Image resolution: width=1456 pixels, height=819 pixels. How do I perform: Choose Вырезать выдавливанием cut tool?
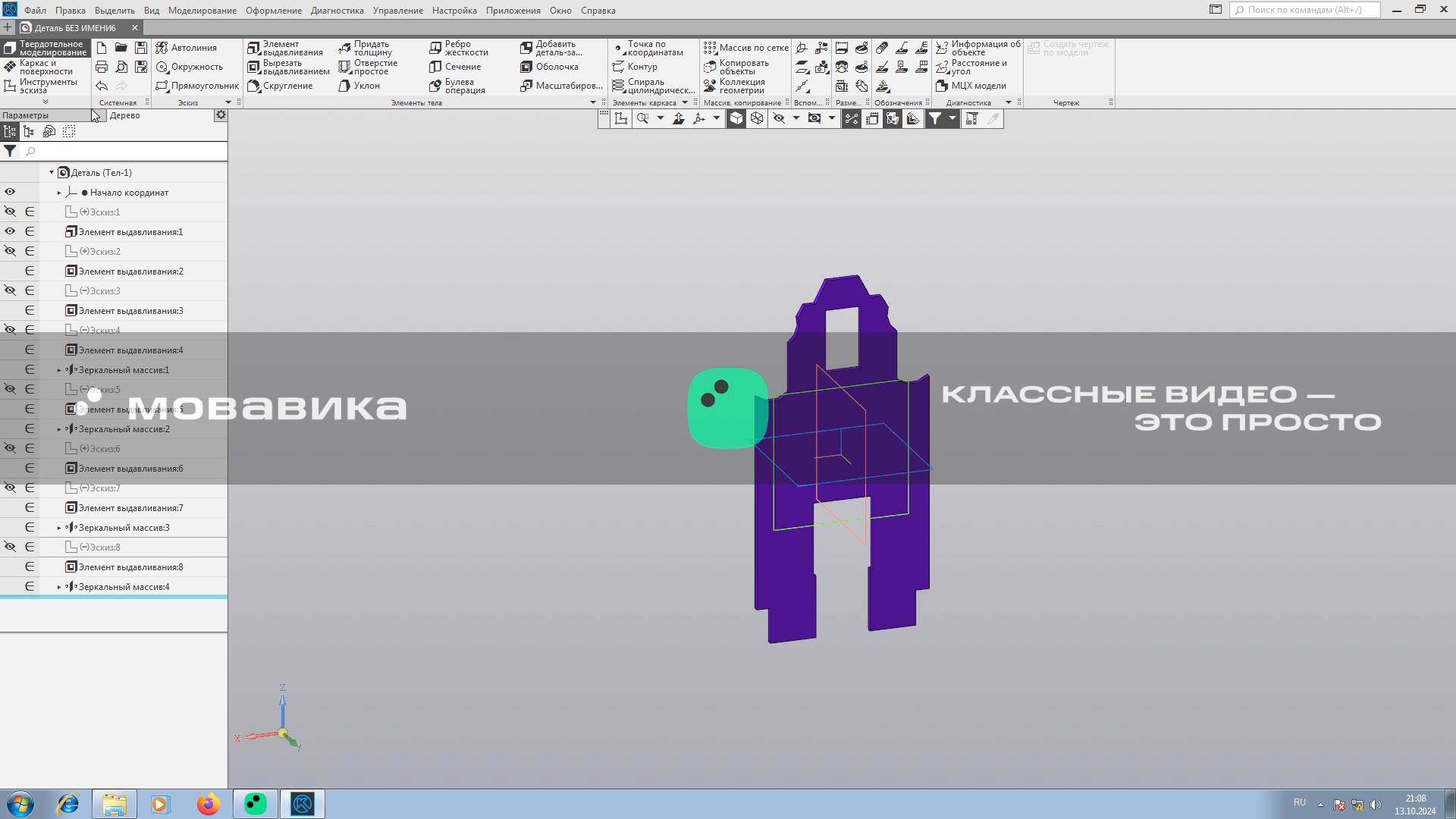coord(288,67)
